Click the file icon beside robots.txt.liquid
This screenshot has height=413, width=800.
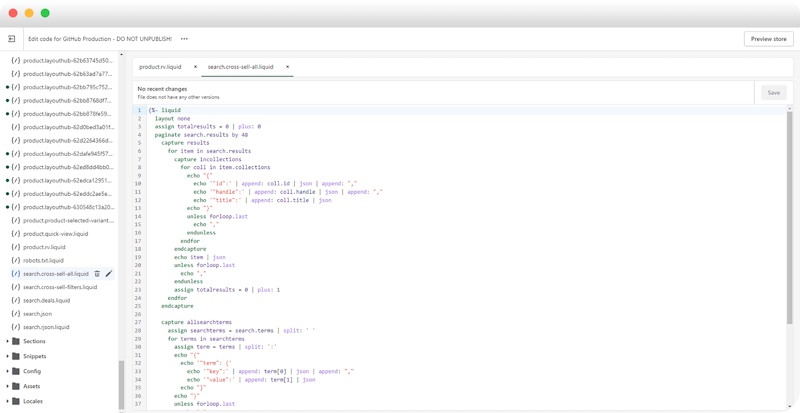16,260
